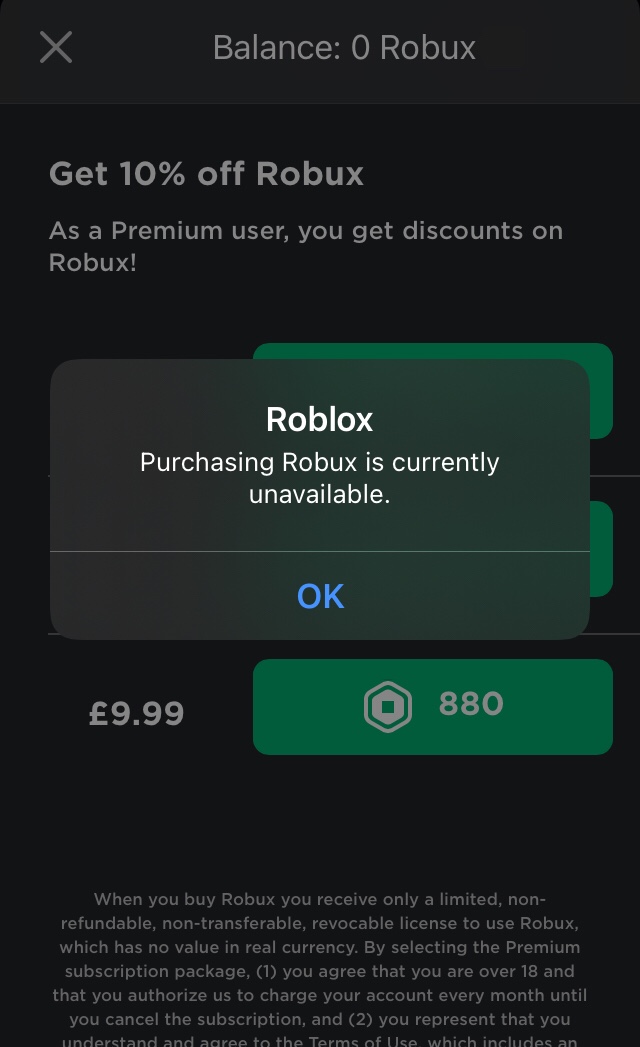
Task: Tap the Roblox alert title
Action: coord(320,419)
